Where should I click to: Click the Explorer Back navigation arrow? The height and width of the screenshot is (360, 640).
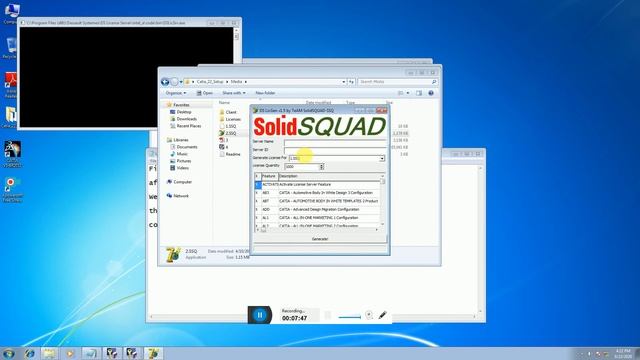tap(165, 82)
